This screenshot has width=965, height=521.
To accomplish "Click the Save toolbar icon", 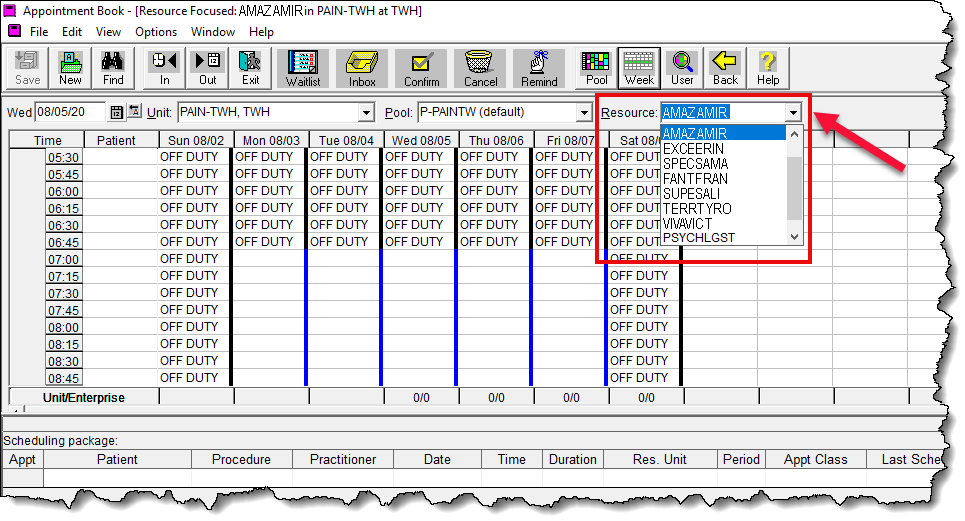I will (x=28, y=68).
